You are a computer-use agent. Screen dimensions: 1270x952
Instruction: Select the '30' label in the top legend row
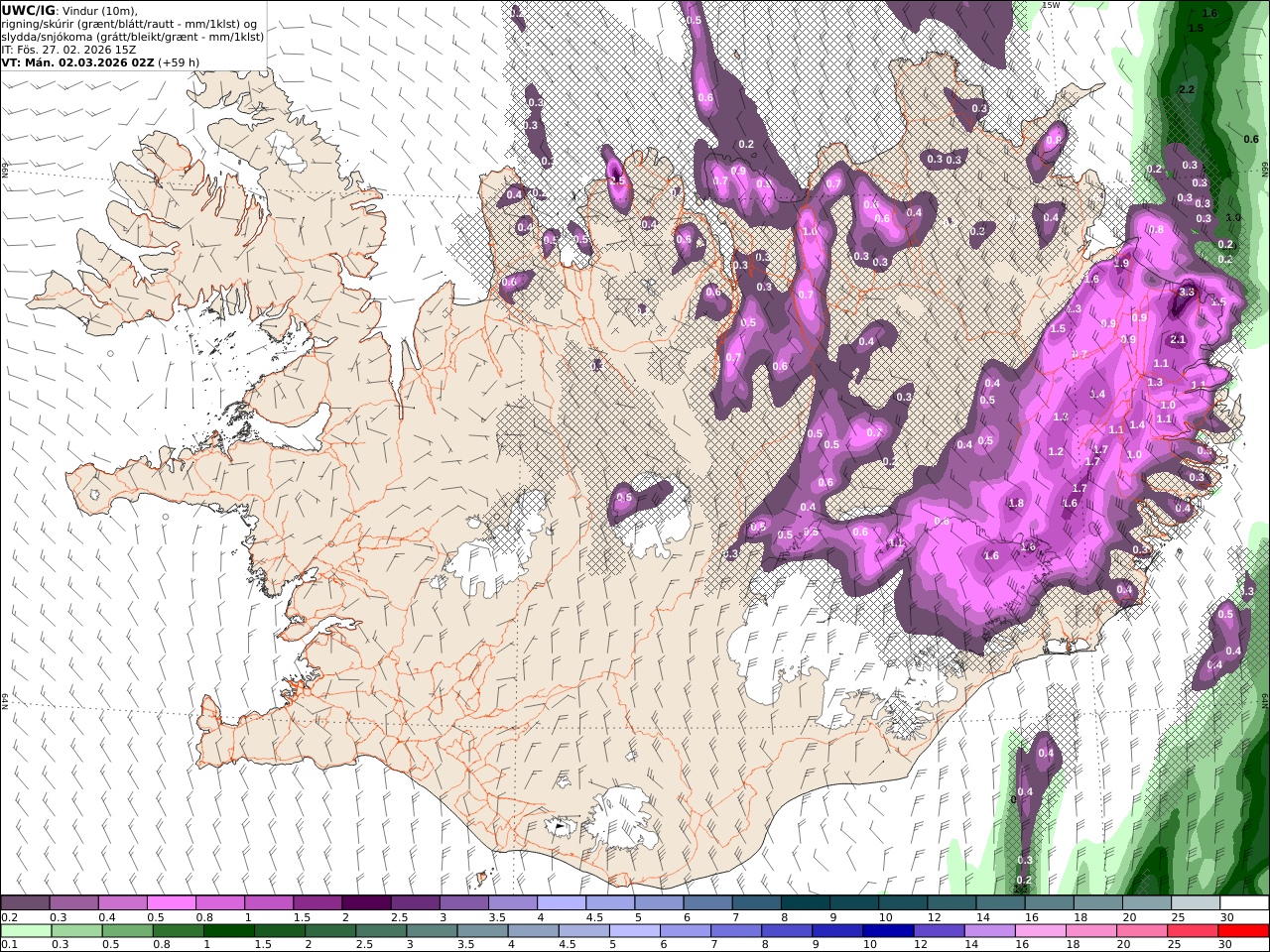click(x=1227, y=917)
